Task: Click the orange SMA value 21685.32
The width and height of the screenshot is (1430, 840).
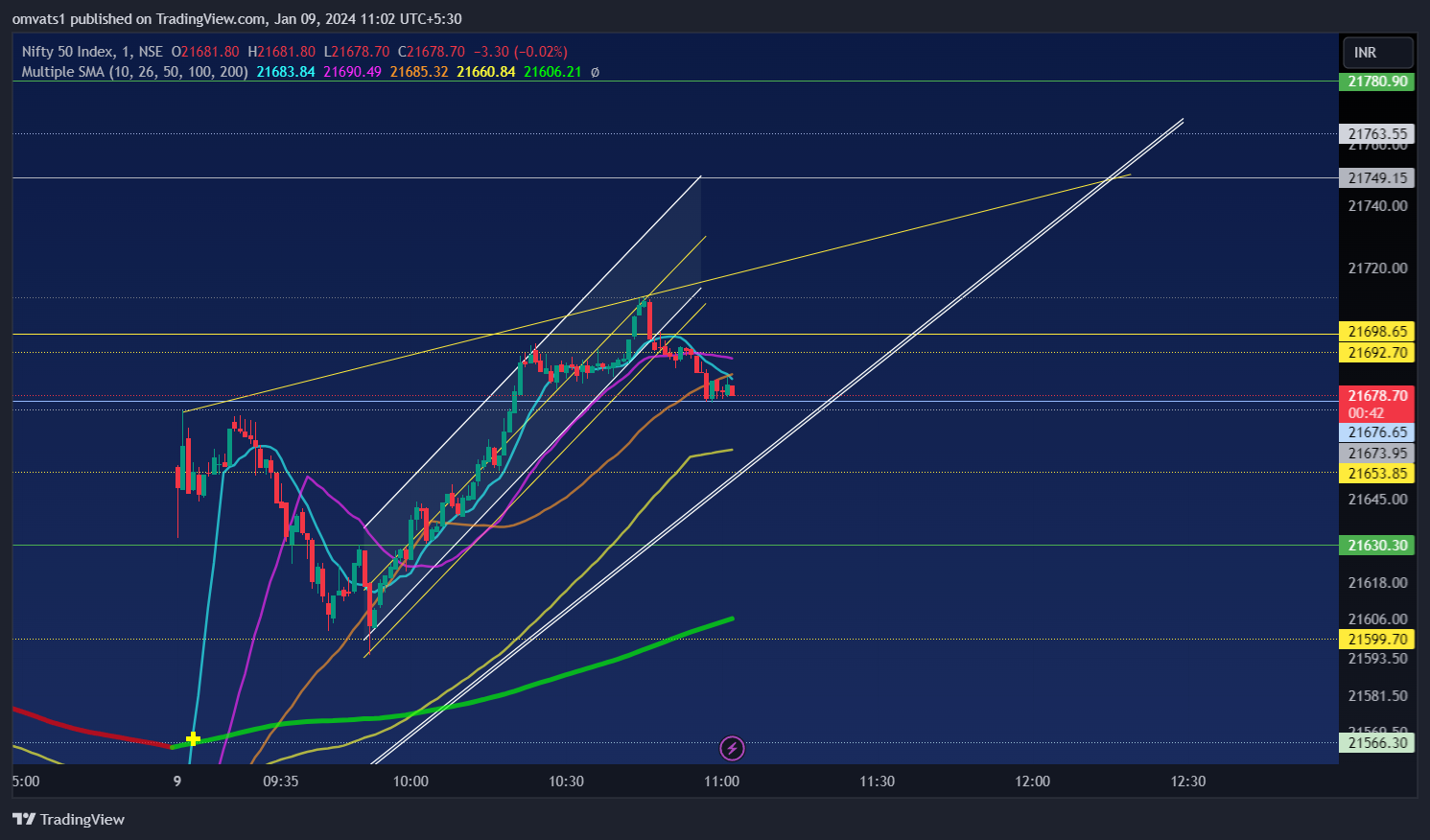Action: 419,72
